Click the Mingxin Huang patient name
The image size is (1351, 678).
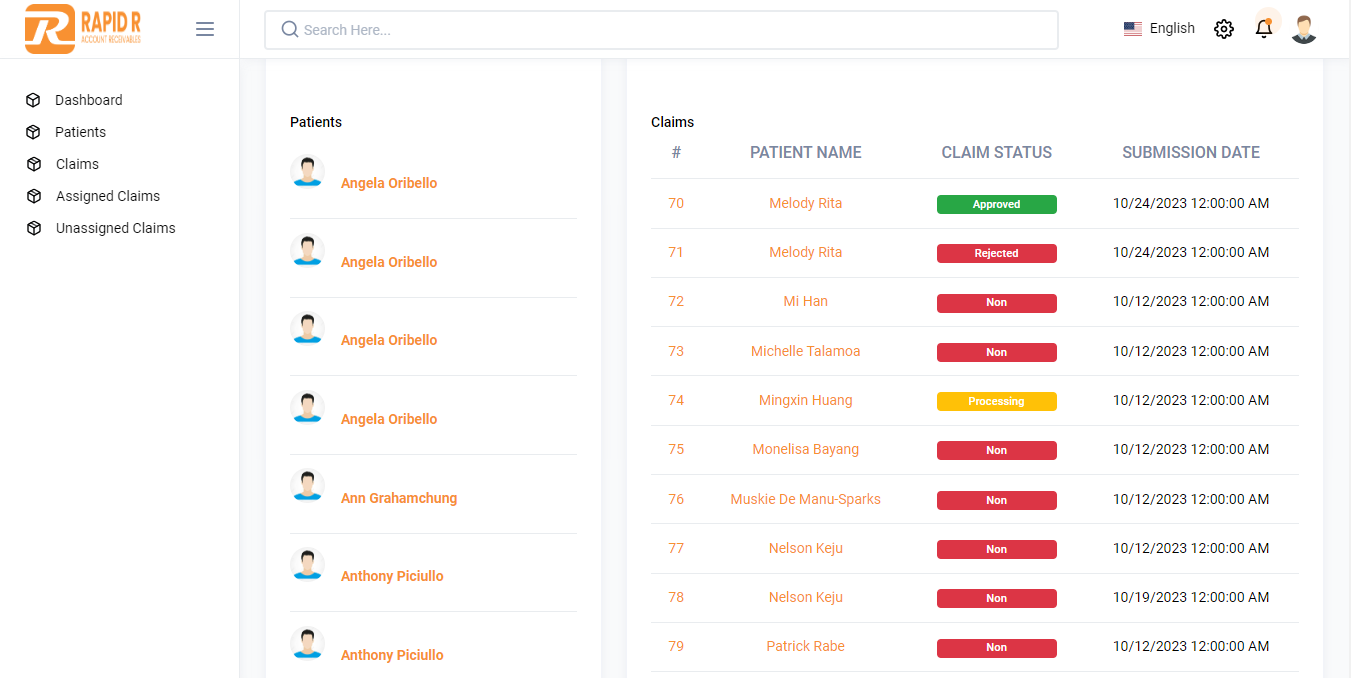click(805, 400)
